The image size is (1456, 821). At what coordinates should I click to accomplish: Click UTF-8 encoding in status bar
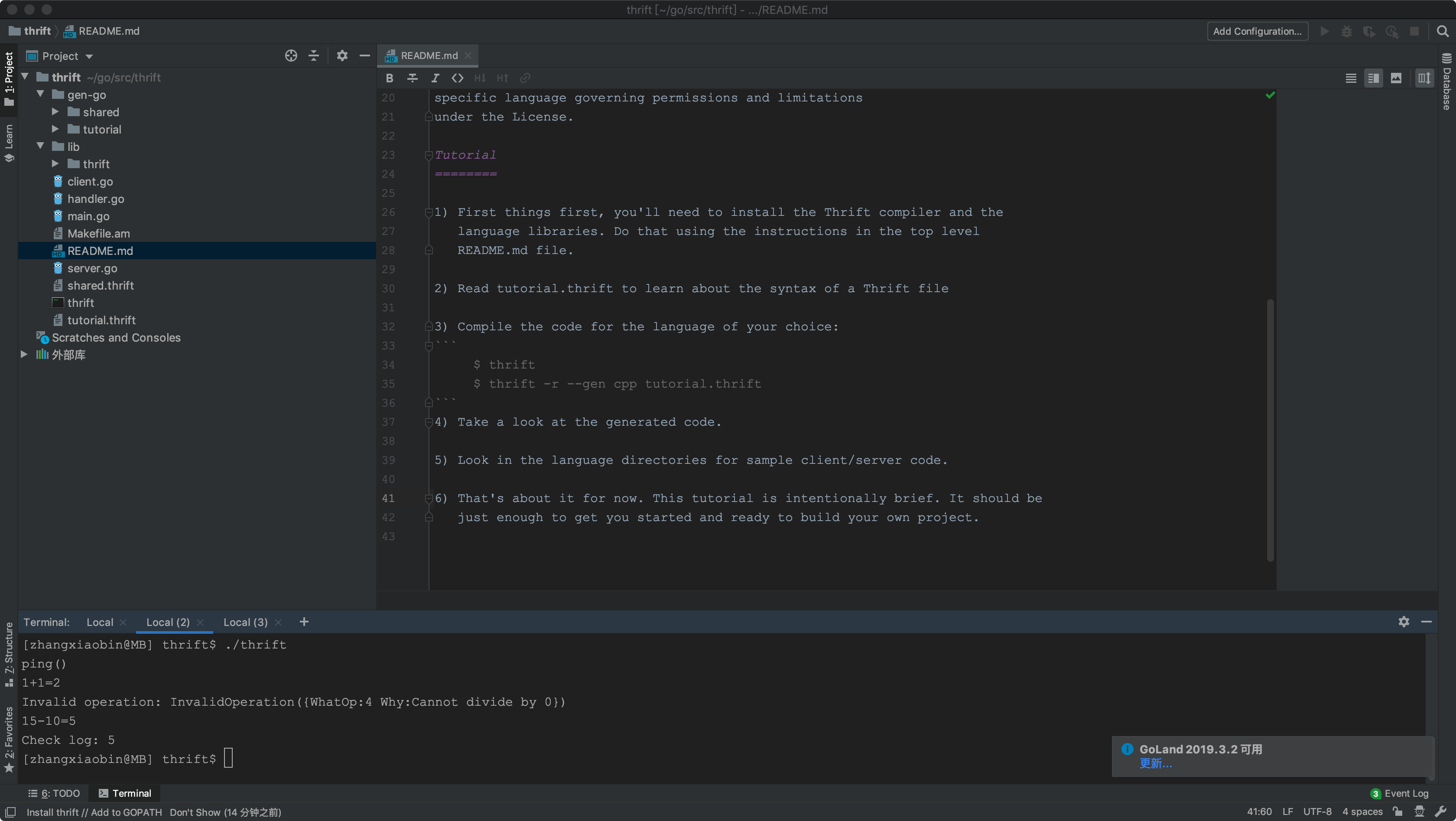pos(1317,812)
